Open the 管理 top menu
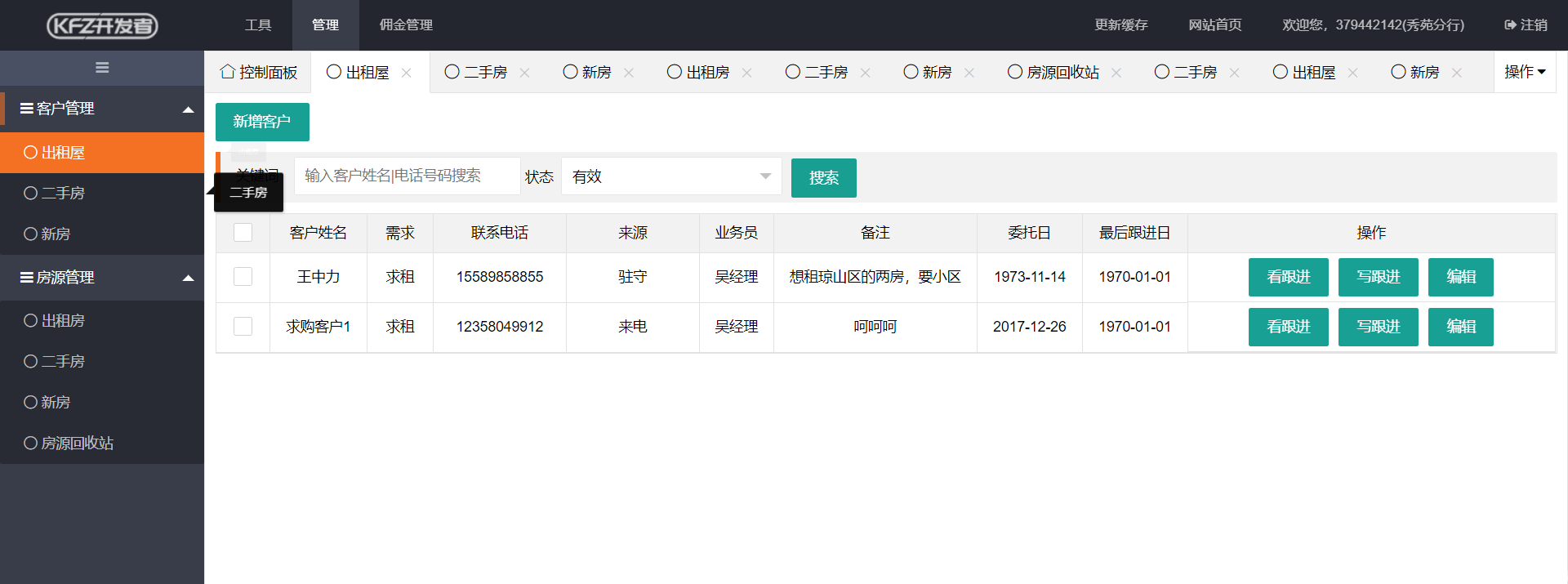 click(x=325, y=25)
